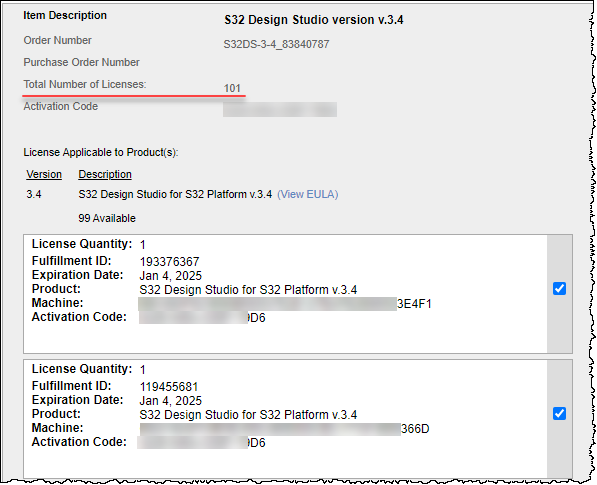The height and width of the screenshot is (485, 597).
Task: Click the Version column header
Action: click(44, 174)
